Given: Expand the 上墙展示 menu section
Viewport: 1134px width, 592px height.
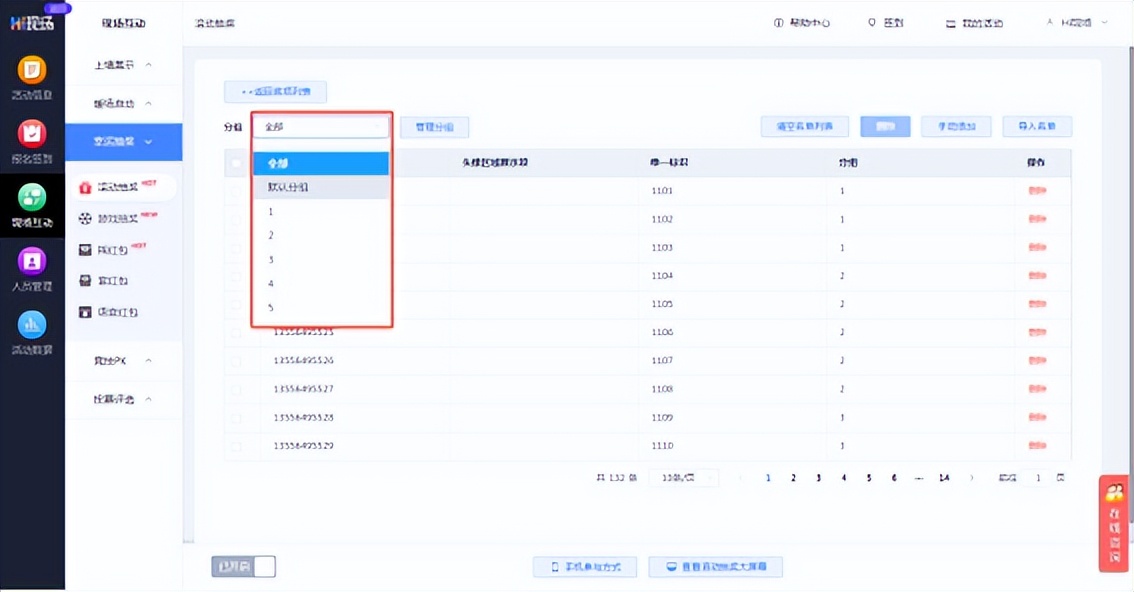Looking at the screenshot, I should (x=123, y=65).
